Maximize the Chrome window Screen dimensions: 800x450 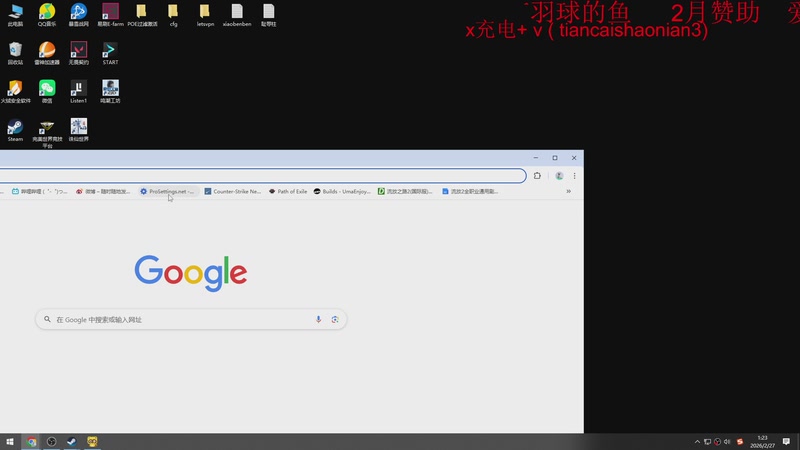pyautogui.click(x=555, y=158)
